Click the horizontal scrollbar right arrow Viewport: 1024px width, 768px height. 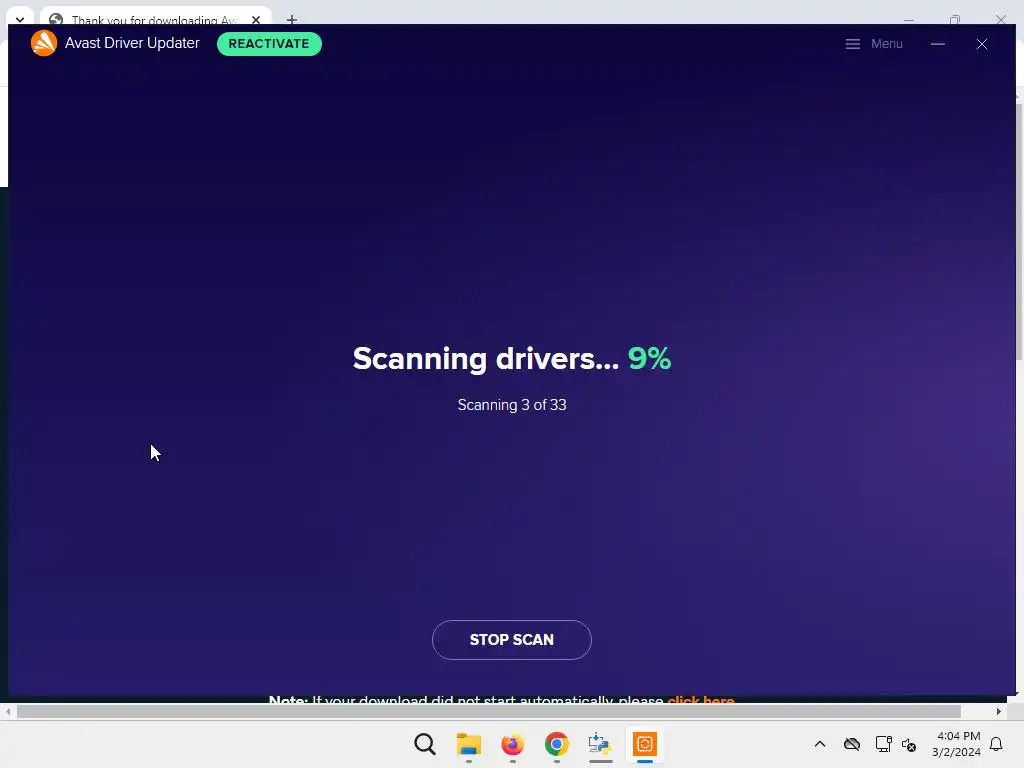[999, 711]
